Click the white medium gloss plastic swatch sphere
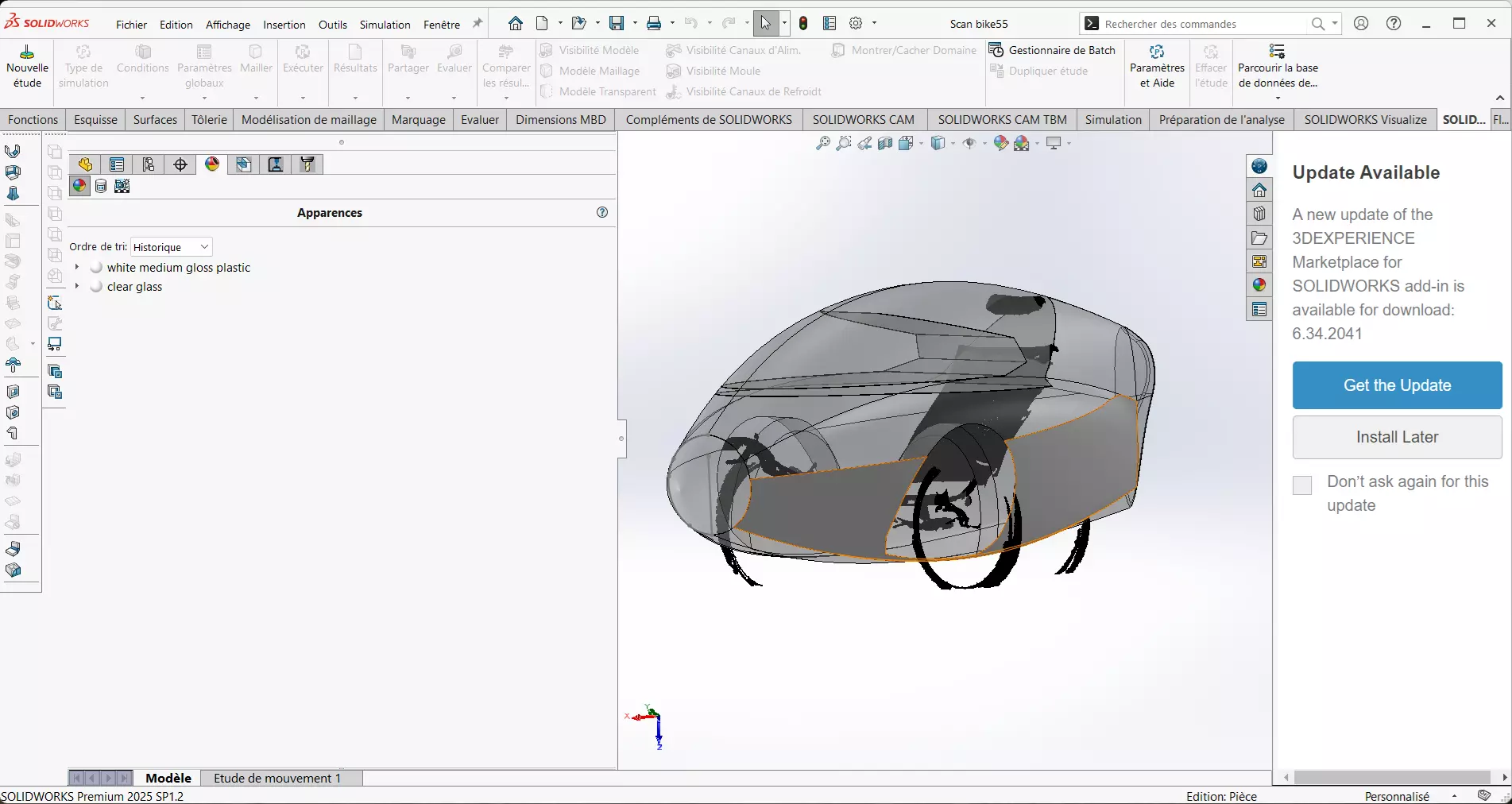This screenshot has width=1512, height=804. coord(96,267)
